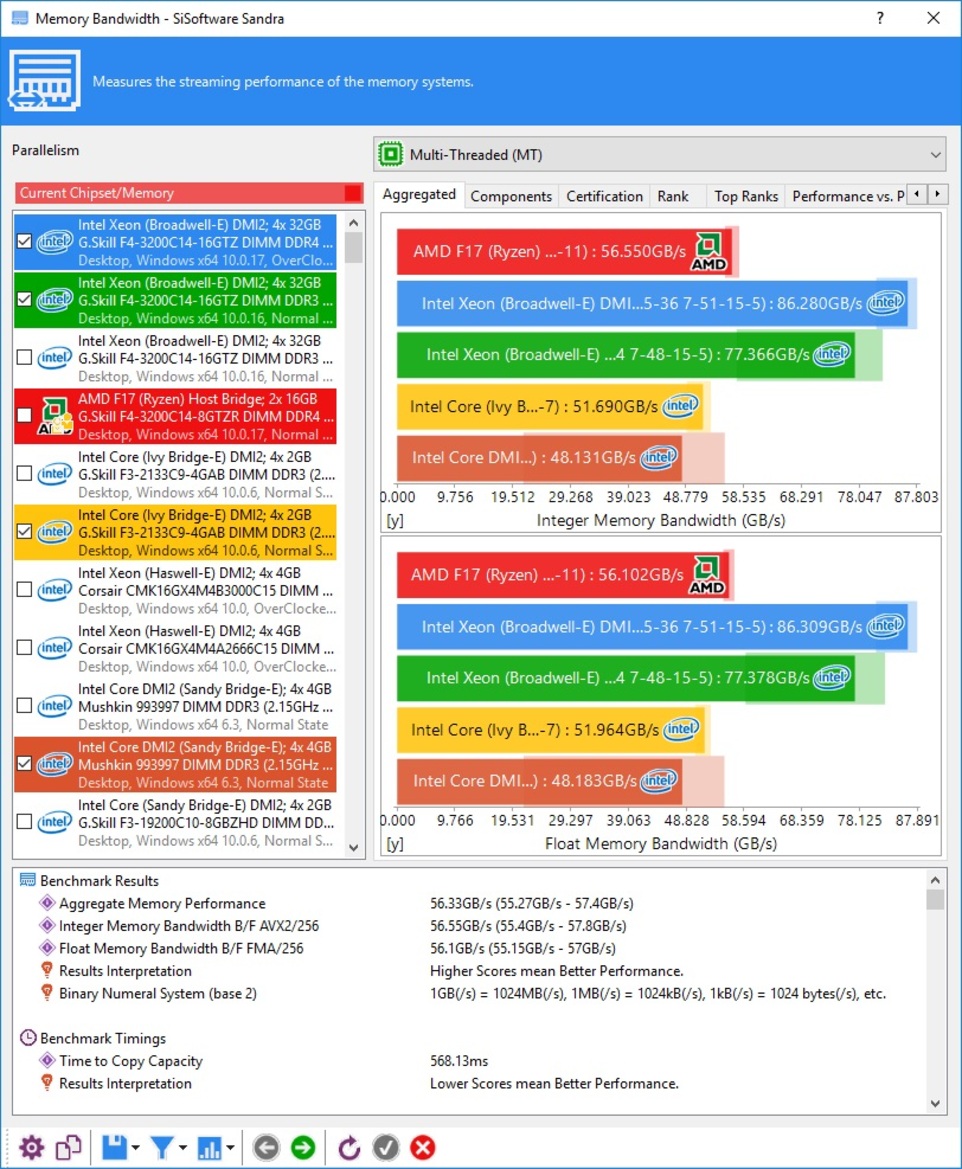
Task: Save results with the floppy disk icon
Action: [114, 1147]
